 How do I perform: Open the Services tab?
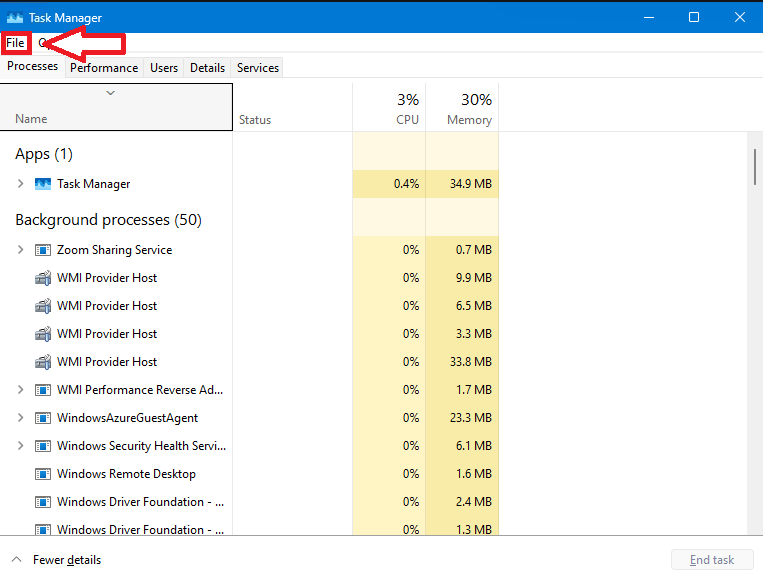[x=257, y=68]
